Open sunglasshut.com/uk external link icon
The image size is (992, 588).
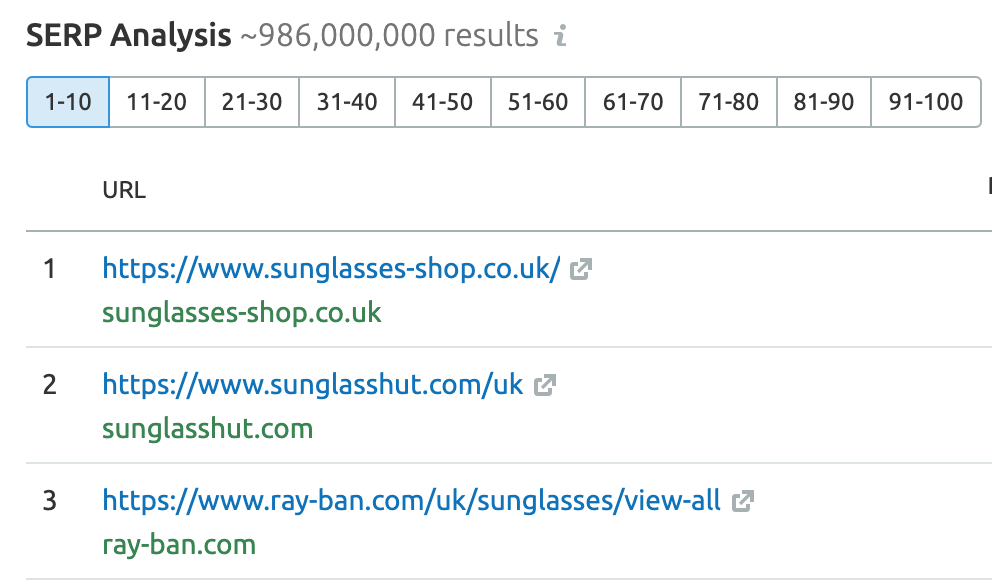(545, 385)
